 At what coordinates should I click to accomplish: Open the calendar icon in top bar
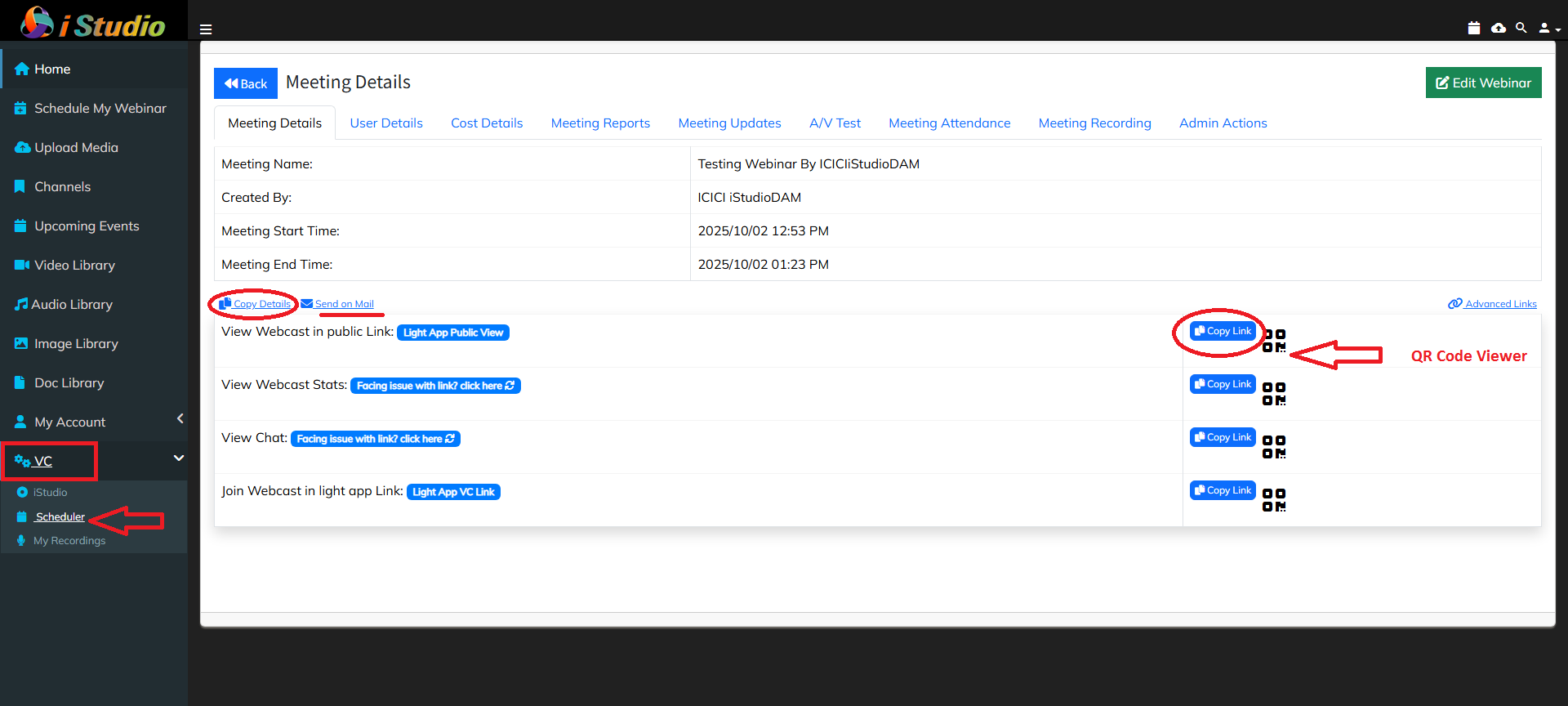pyautogui.click(x=1474, y=28)
